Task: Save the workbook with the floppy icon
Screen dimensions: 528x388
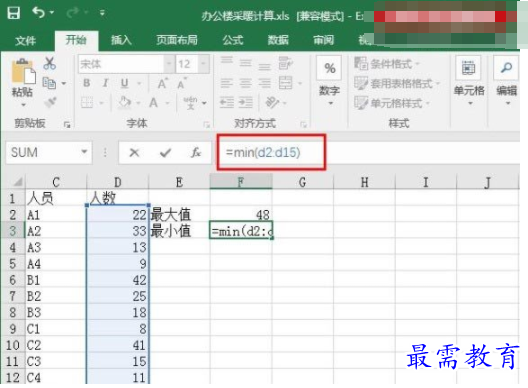Action: point(14,13)
